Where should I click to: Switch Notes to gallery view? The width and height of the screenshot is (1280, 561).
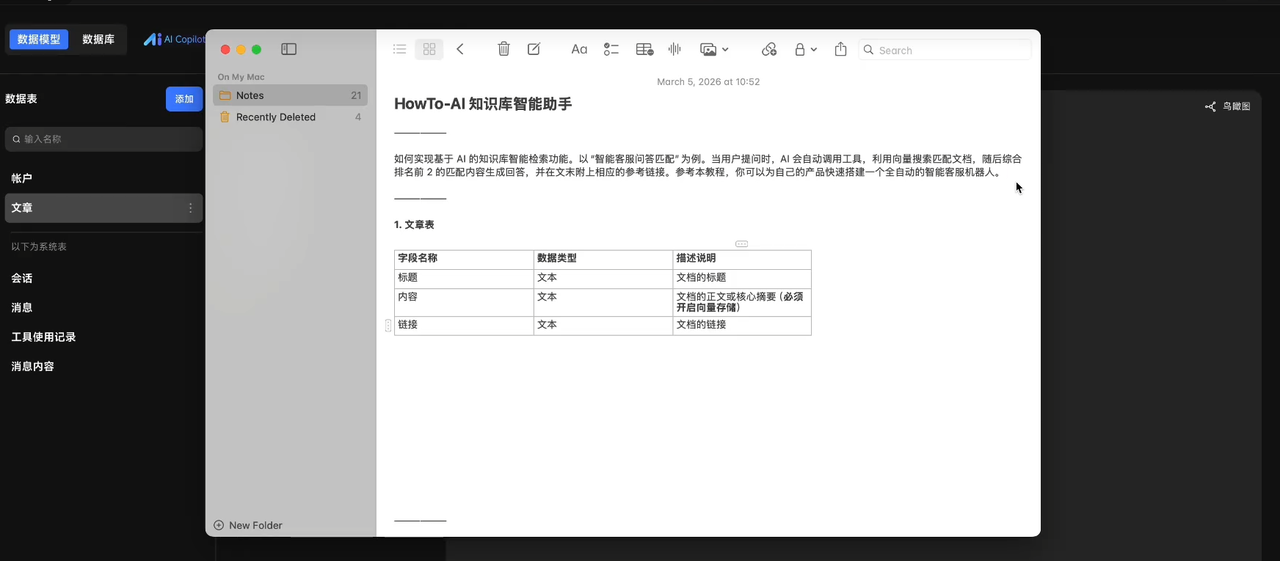(x=429, y=49)
